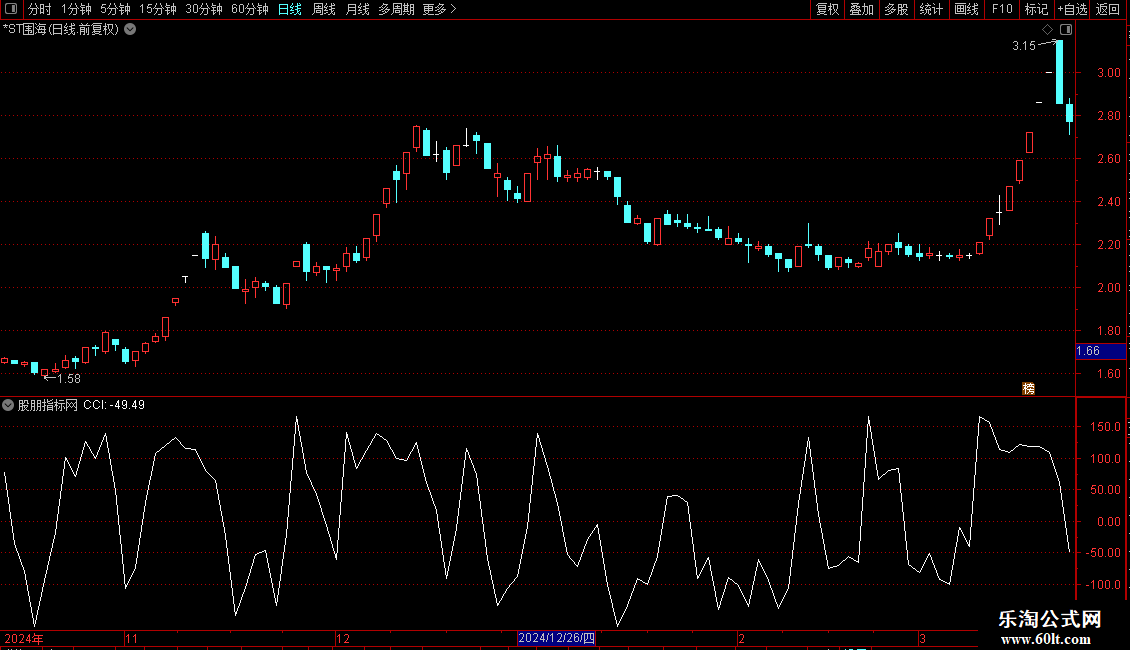Add stock via +自选 button
1130x650 pixels.
click(x=1072, y=9)
